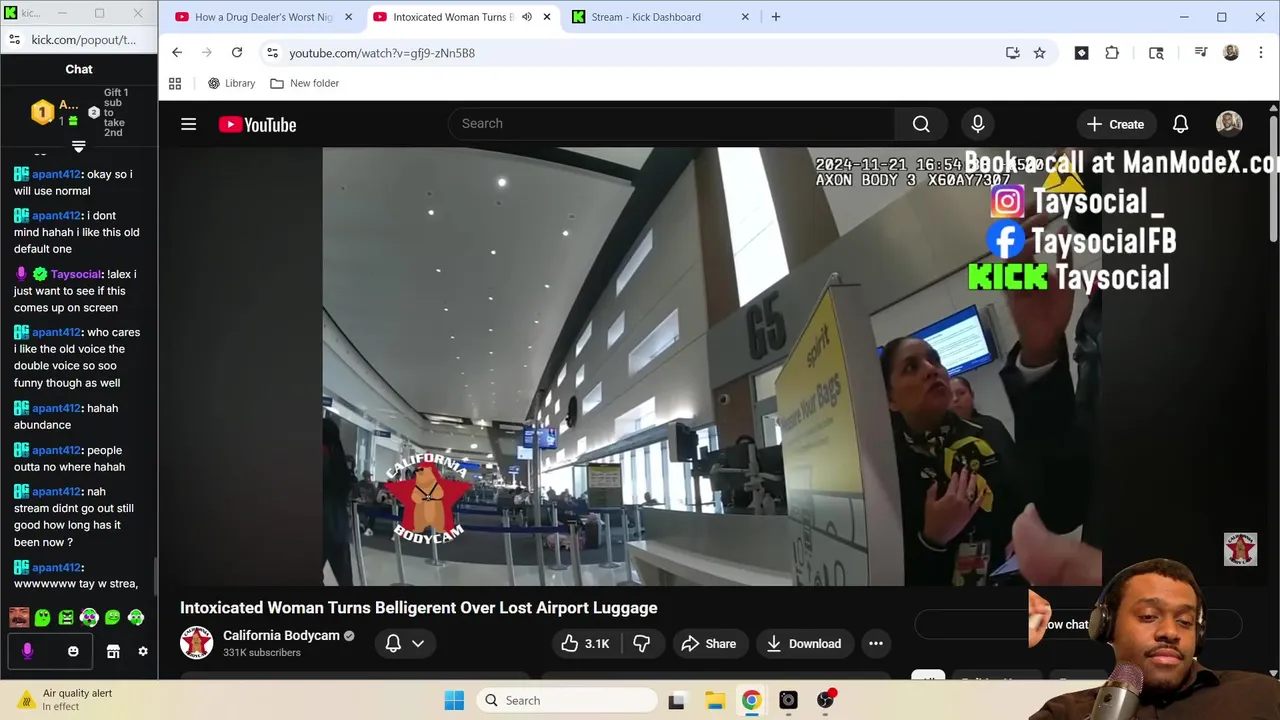Image resolution: width=1280 pixels, height=720 pixels.
Task: Bookmark this page with the star icon
Action: tap(1040, 53)
